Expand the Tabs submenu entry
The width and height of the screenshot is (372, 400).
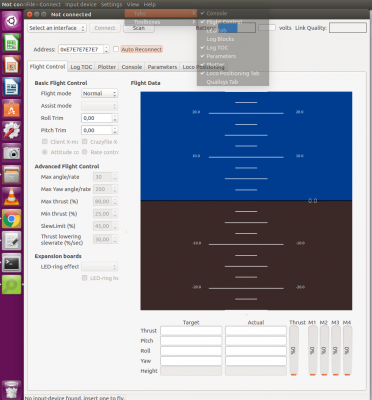click(x=161, y=13)
